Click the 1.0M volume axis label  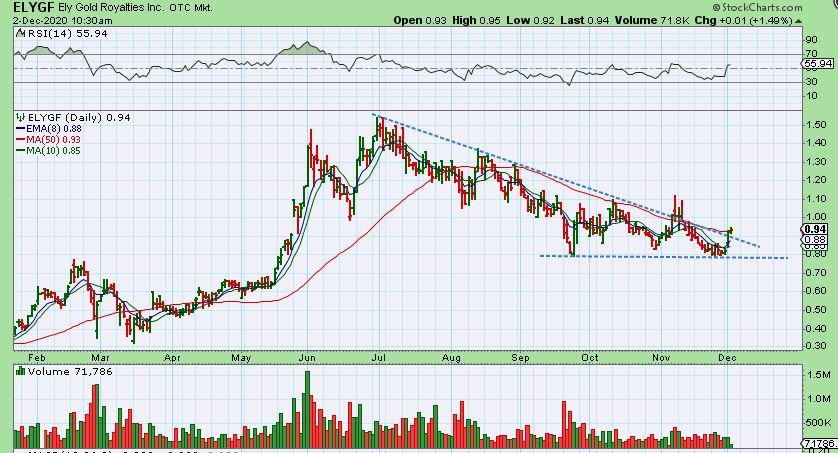819,399
